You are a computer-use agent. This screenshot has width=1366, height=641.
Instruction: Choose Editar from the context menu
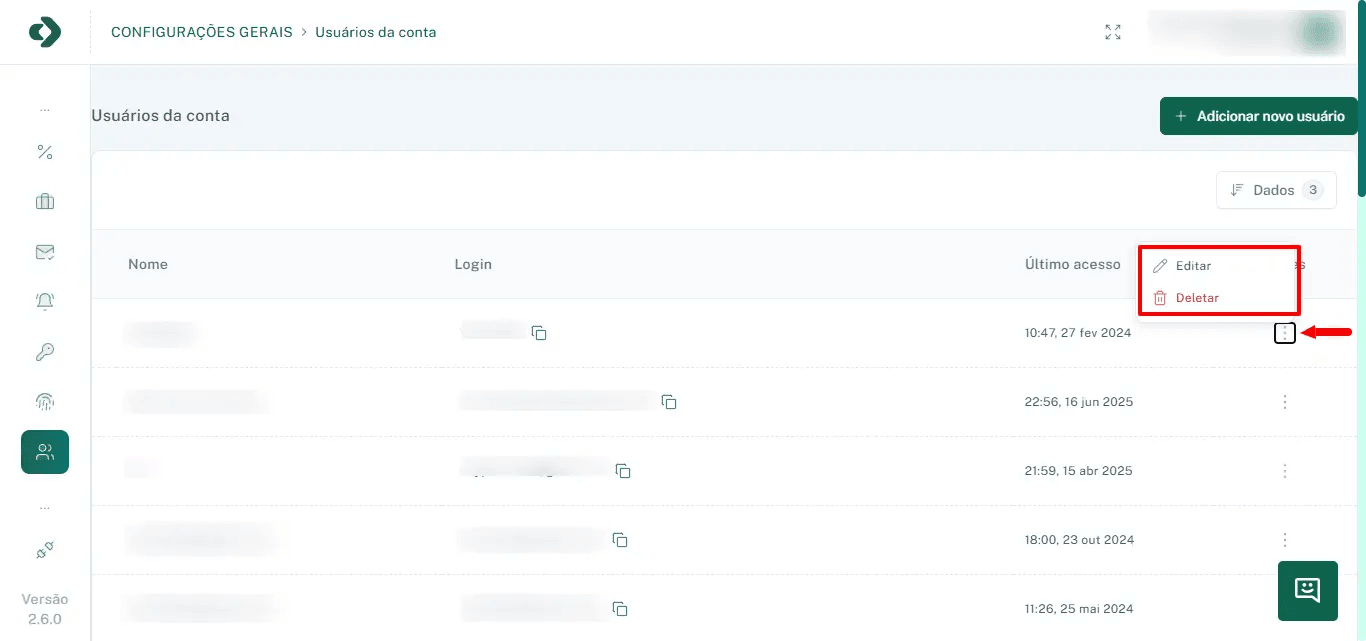pos(1193,266)
